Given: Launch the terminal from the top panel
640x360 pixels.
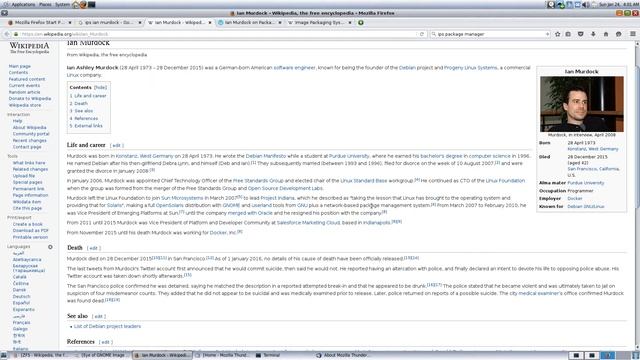Looking at the screenshot, I should (91, 4).
